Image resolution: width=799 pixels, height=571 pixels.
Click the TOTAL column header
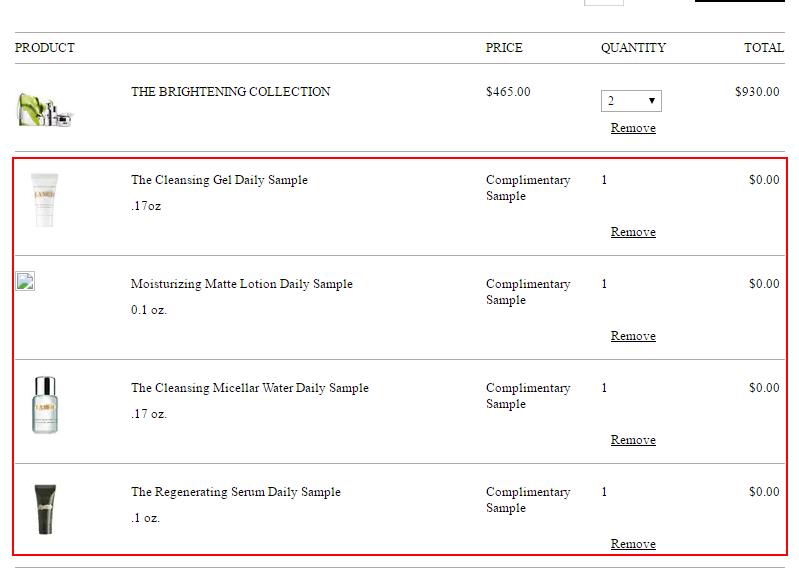click(764, 48)
